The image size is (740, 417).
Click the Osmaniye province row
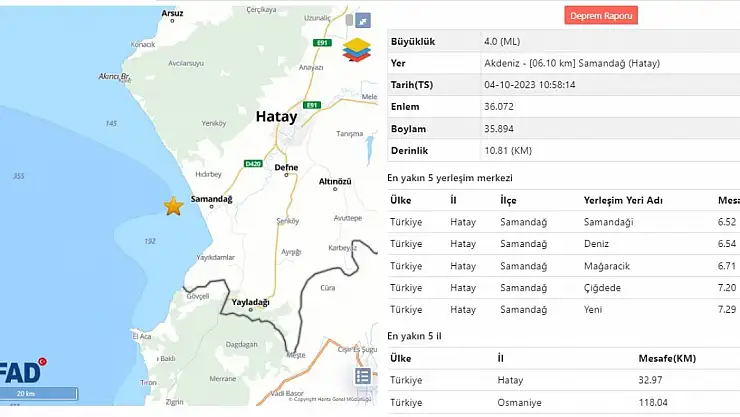(x=563, y=402)
